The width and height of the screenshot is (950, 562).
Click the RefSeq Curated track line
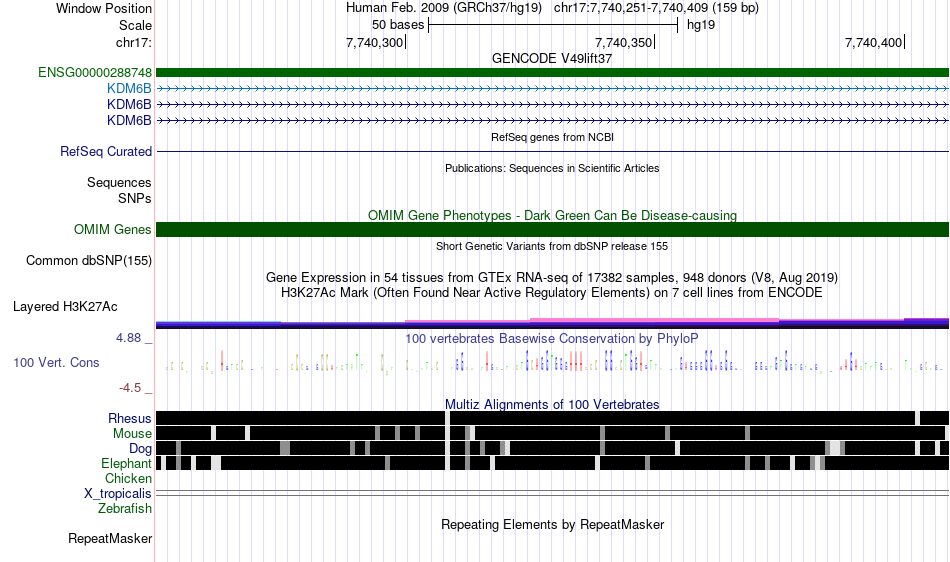pos(553,151)
